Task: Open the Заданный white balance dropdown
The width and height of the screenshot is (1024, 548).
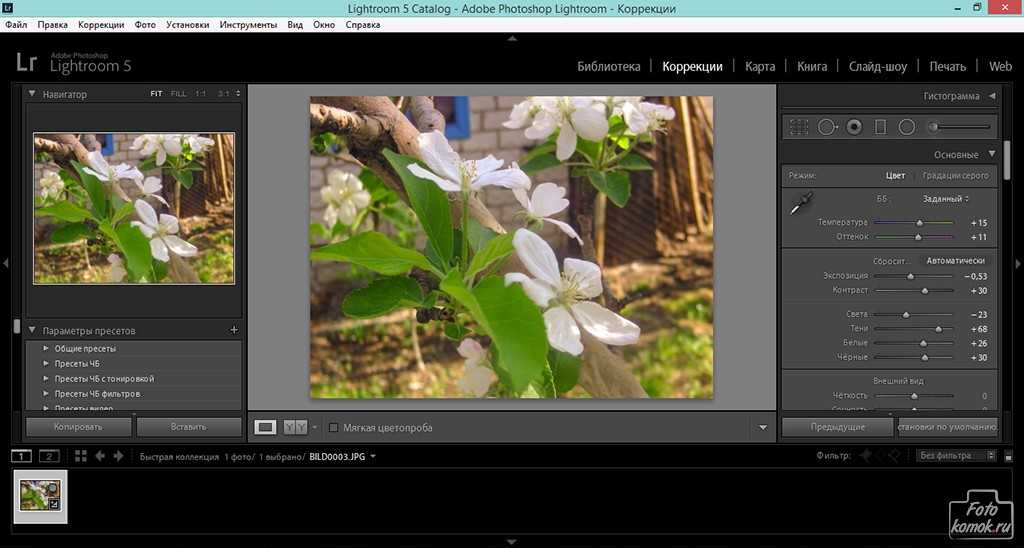Action: 946,199
